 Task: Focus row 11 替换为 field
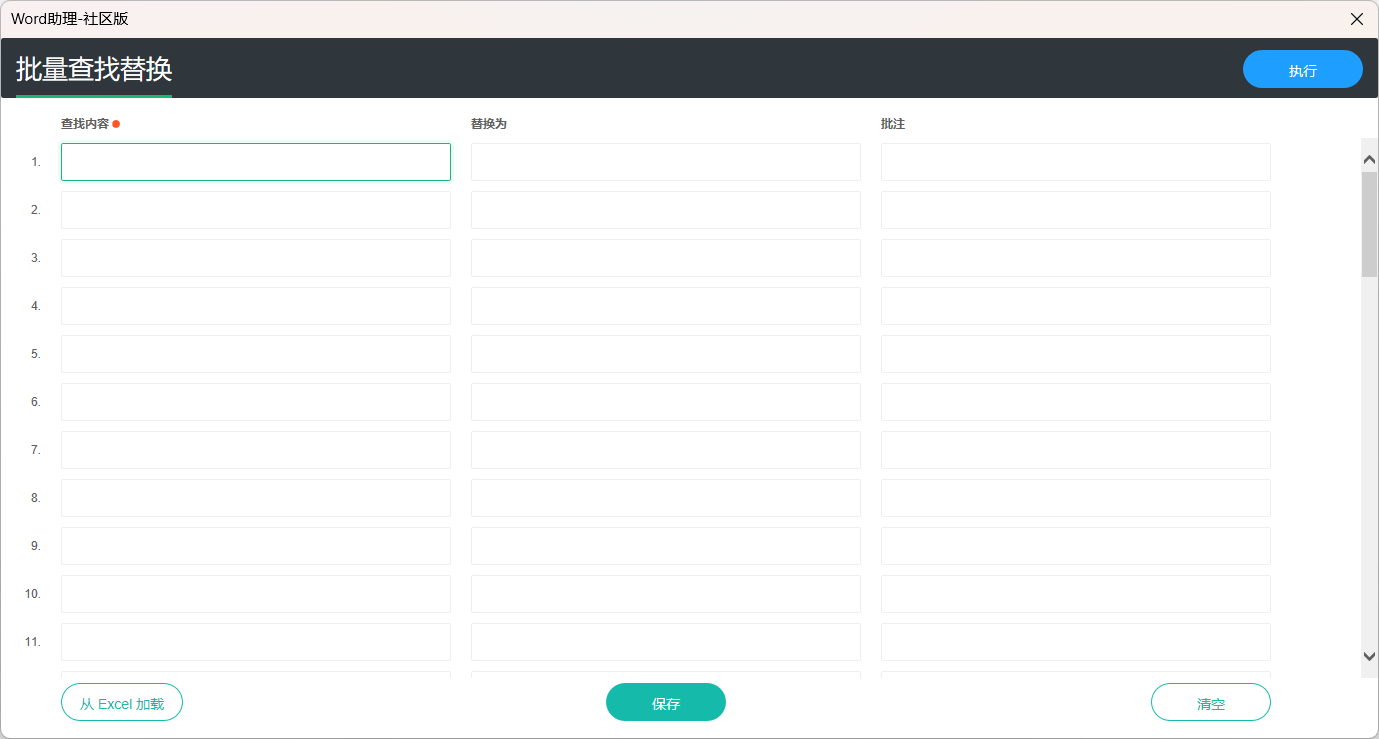(x=666, y=642)
